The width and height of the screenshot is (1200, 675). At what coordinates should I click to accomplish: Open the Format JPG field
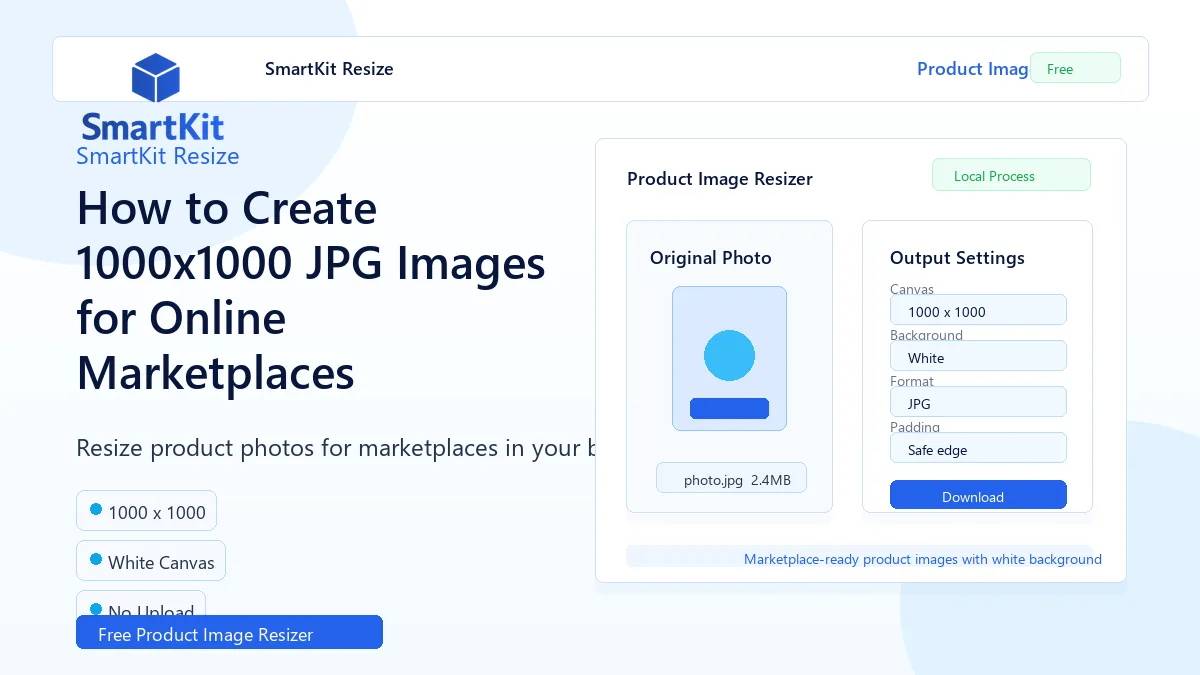point(978,402)
